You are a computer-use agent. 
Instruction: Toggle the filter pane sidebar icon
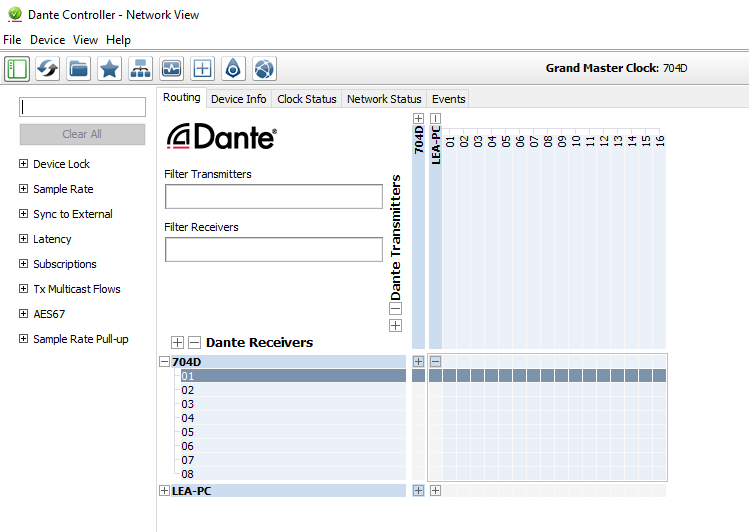[17, 69]
